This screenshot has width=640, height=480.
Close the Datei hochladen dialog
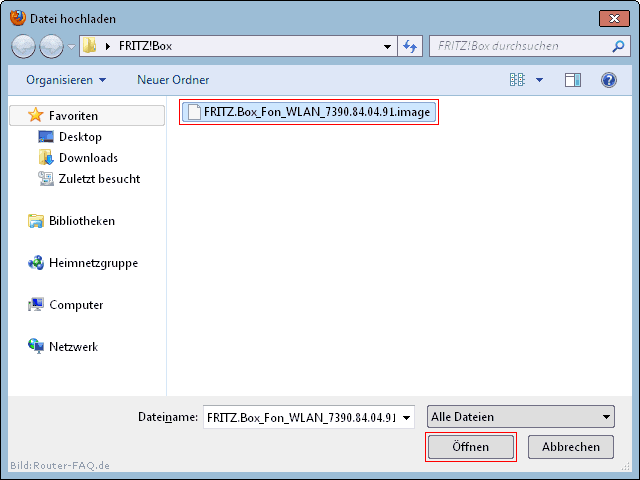(614, 18)
